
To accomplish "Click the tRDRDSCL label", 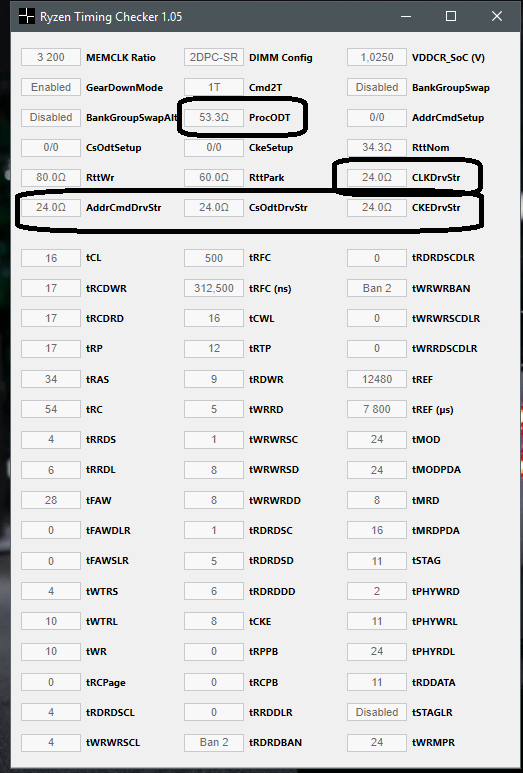I will tap(110, 712).
